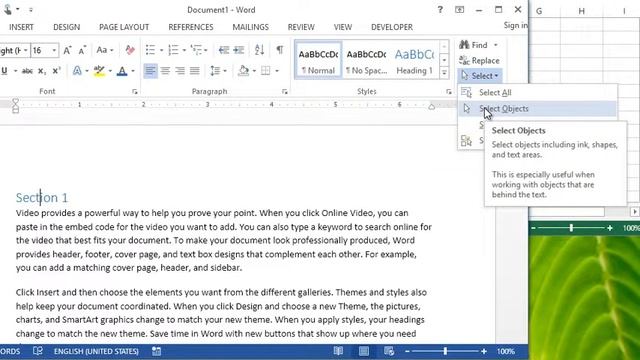
Task: Center the paragraph text
Action: 165,71
